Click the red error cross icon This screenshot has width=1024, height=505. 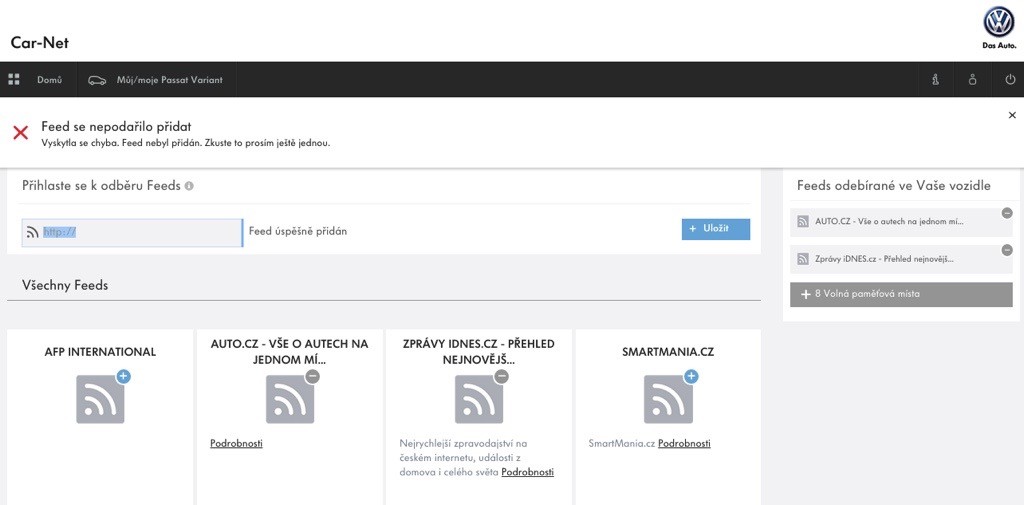[21, 133]
